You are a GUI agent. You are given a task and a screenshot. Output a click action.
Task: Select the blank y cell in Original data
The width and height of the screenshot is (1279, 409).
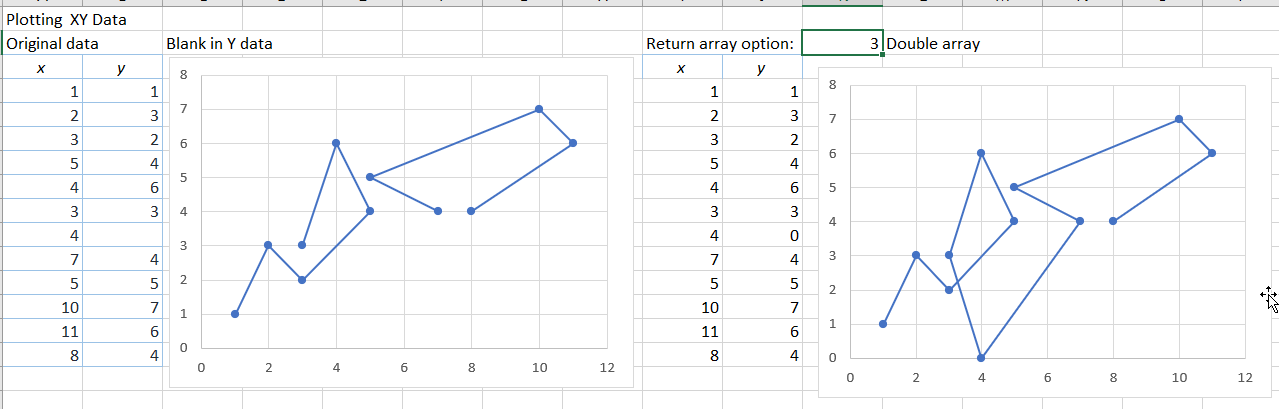coord(122,235)
